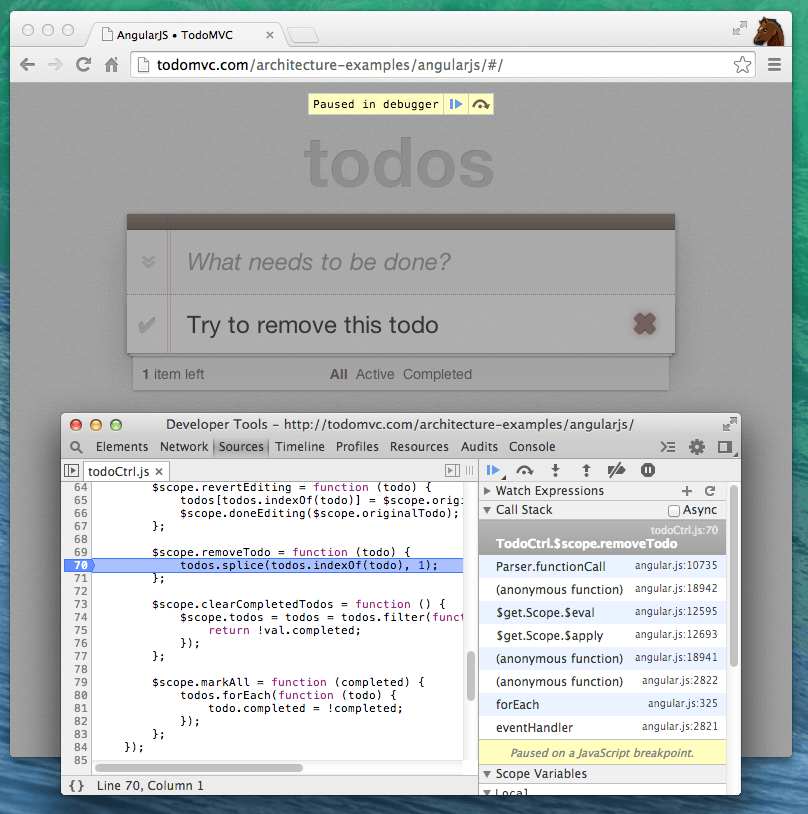Add a new watch expression
Viewport: 808px width, 814px height.
pyautogui.click(x=686, y=491)
